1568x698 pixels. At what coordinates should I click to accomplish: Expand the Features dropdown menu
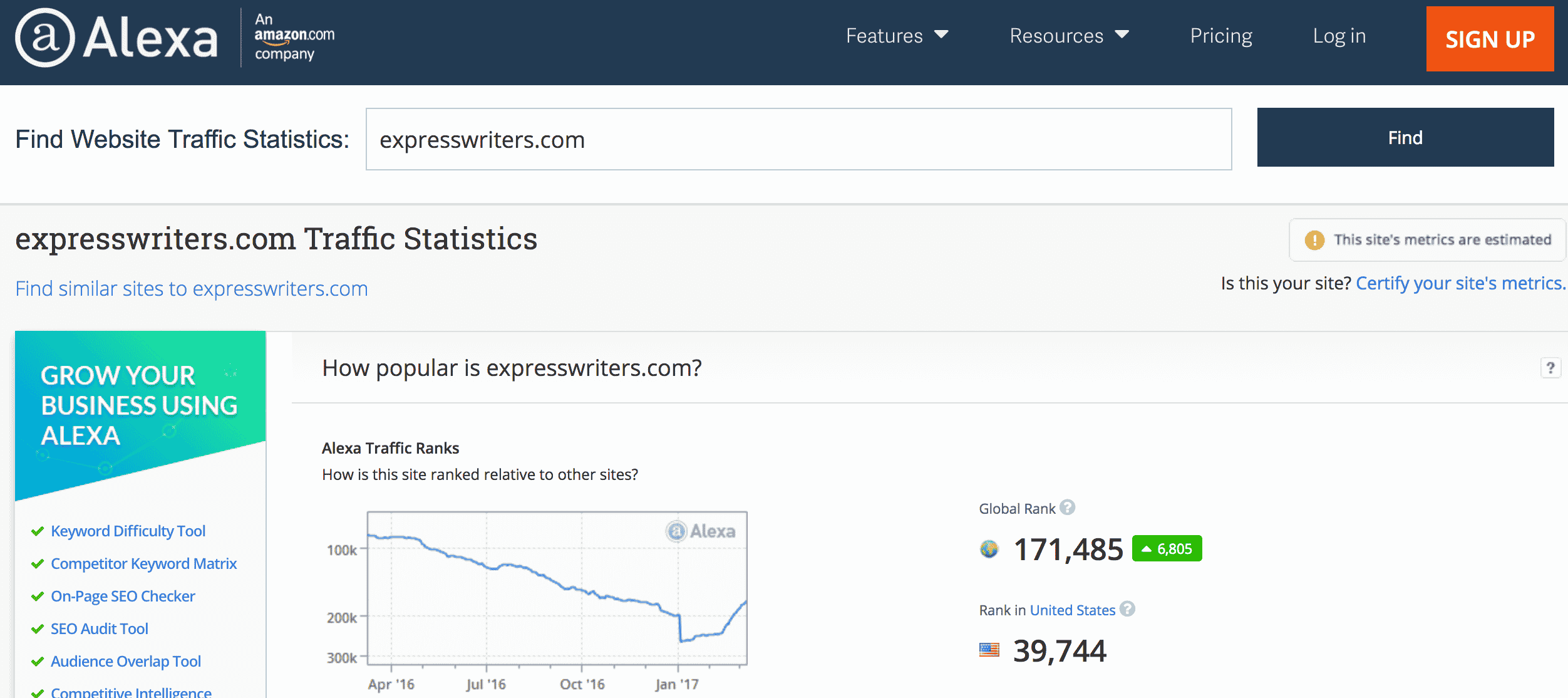(x=897, y=36)
